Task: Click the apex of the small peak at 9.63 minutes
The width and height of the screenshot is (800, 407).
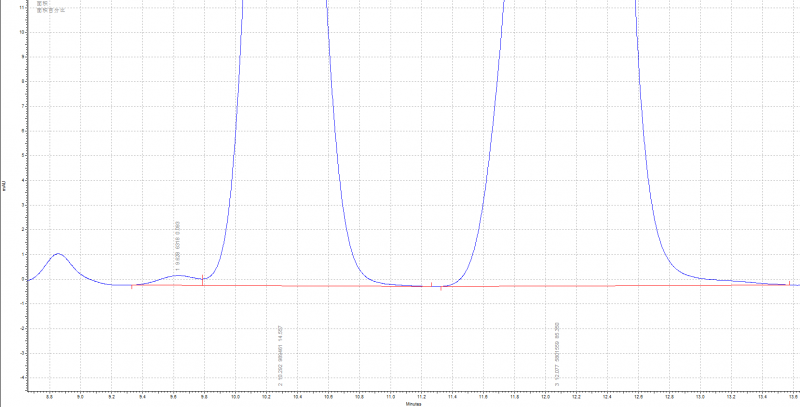Action: point(177,275)
